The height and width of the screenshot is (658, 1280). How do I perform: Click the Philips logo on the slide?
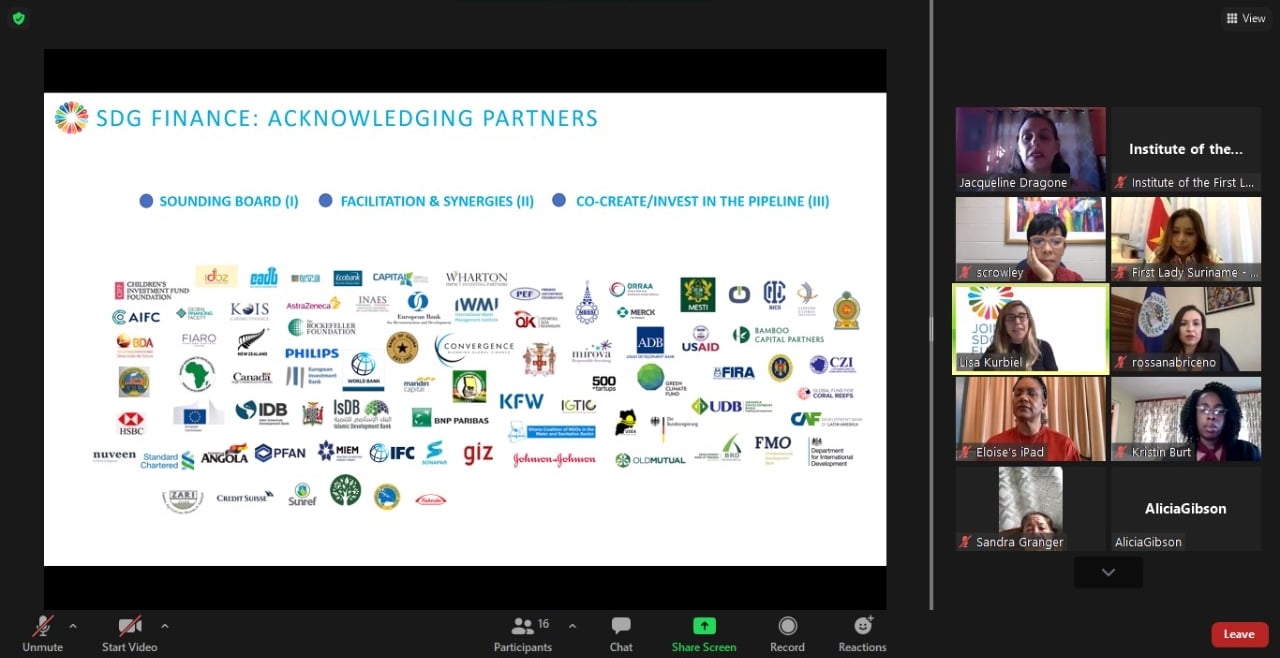pos(312,353)
